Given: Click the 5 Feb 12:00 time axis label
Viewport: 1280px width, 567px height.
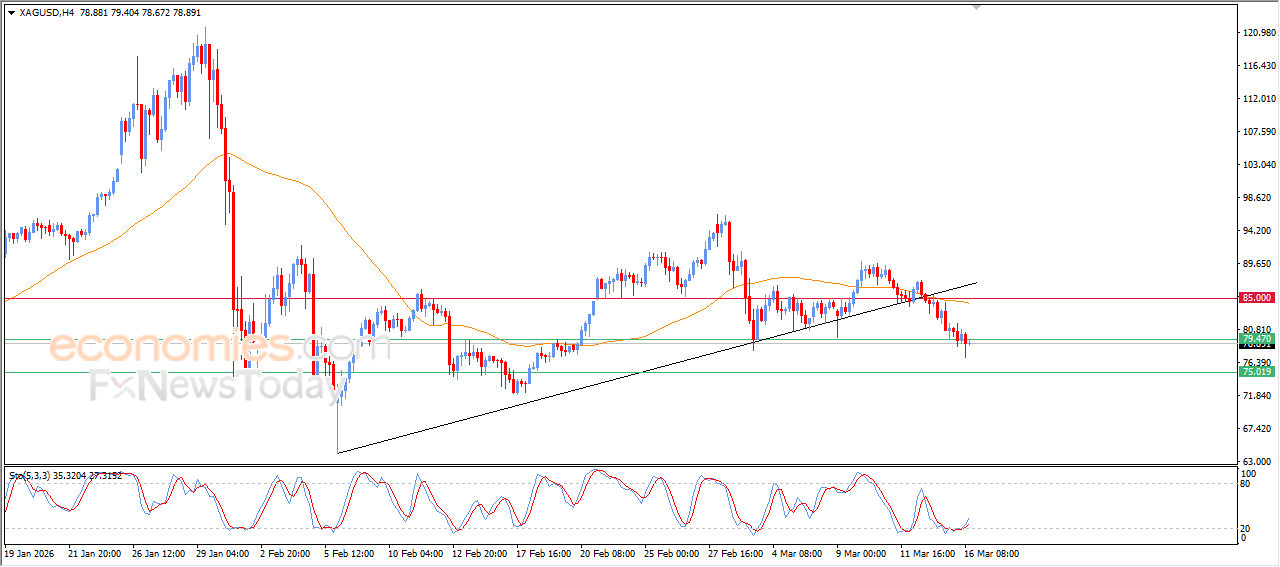Looking at the screenshot, I should (351, 553).
